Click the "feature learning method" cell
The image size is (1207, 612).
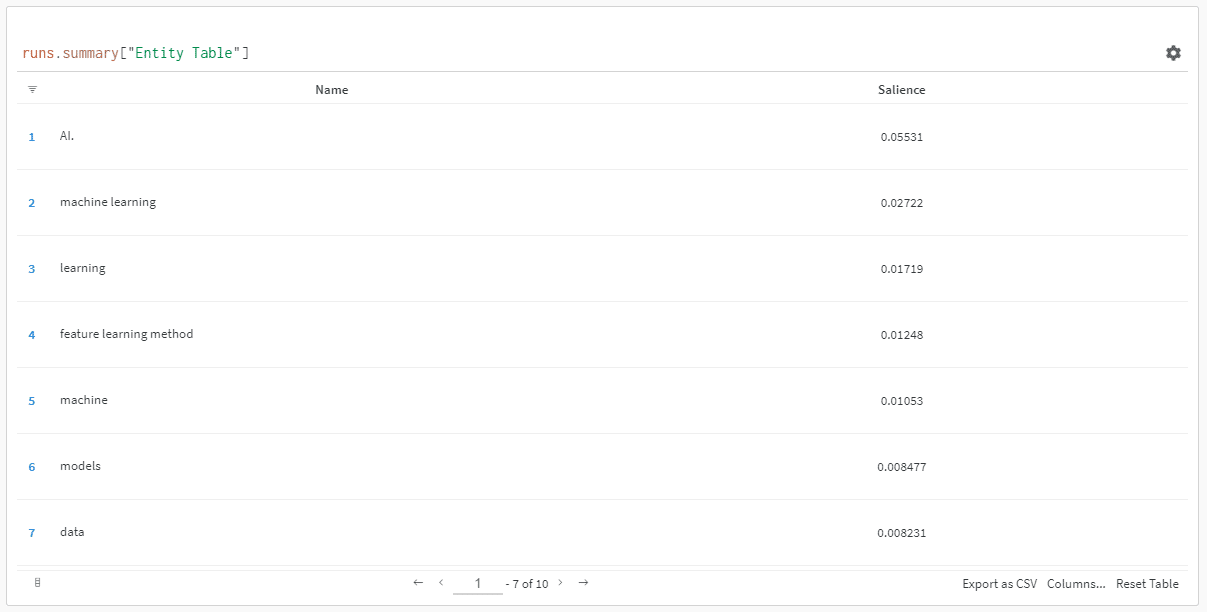(x=126, y=334)
